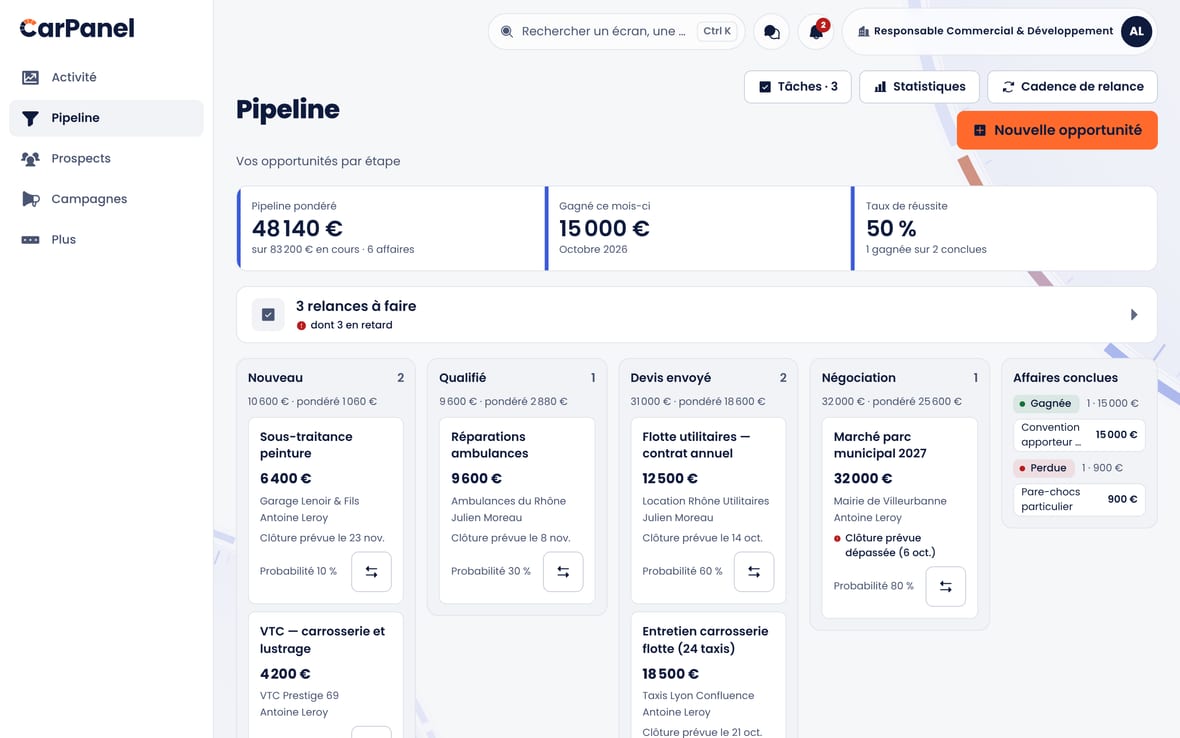
Task: Click the Nouveau column header
Action: tap(275, 378)
